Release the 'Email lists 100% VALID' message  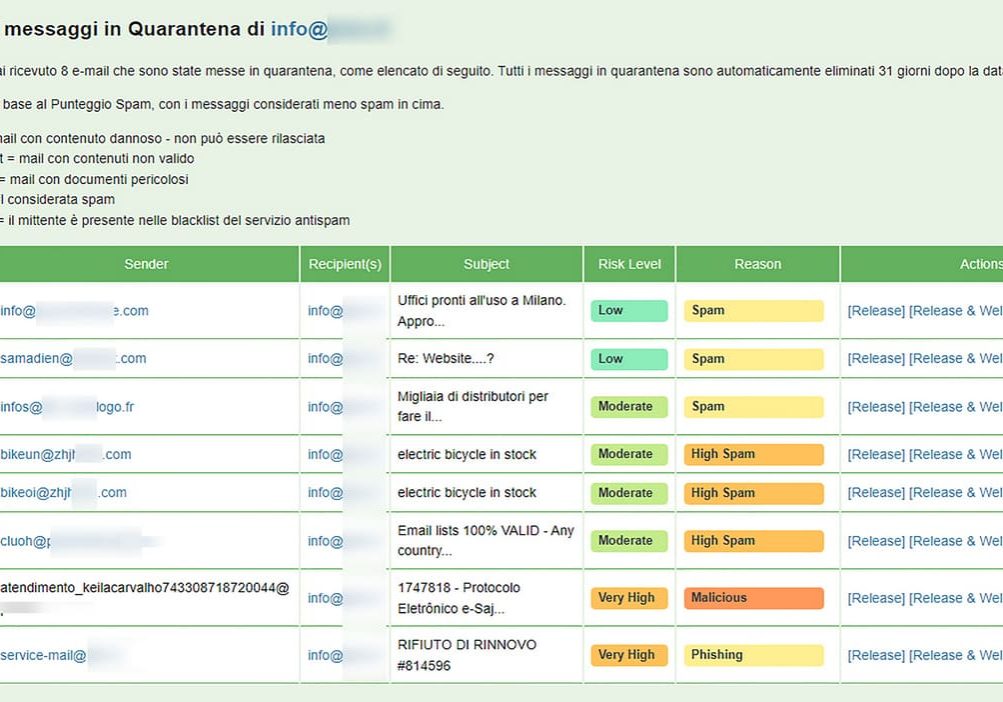click(x=876, y=541)
